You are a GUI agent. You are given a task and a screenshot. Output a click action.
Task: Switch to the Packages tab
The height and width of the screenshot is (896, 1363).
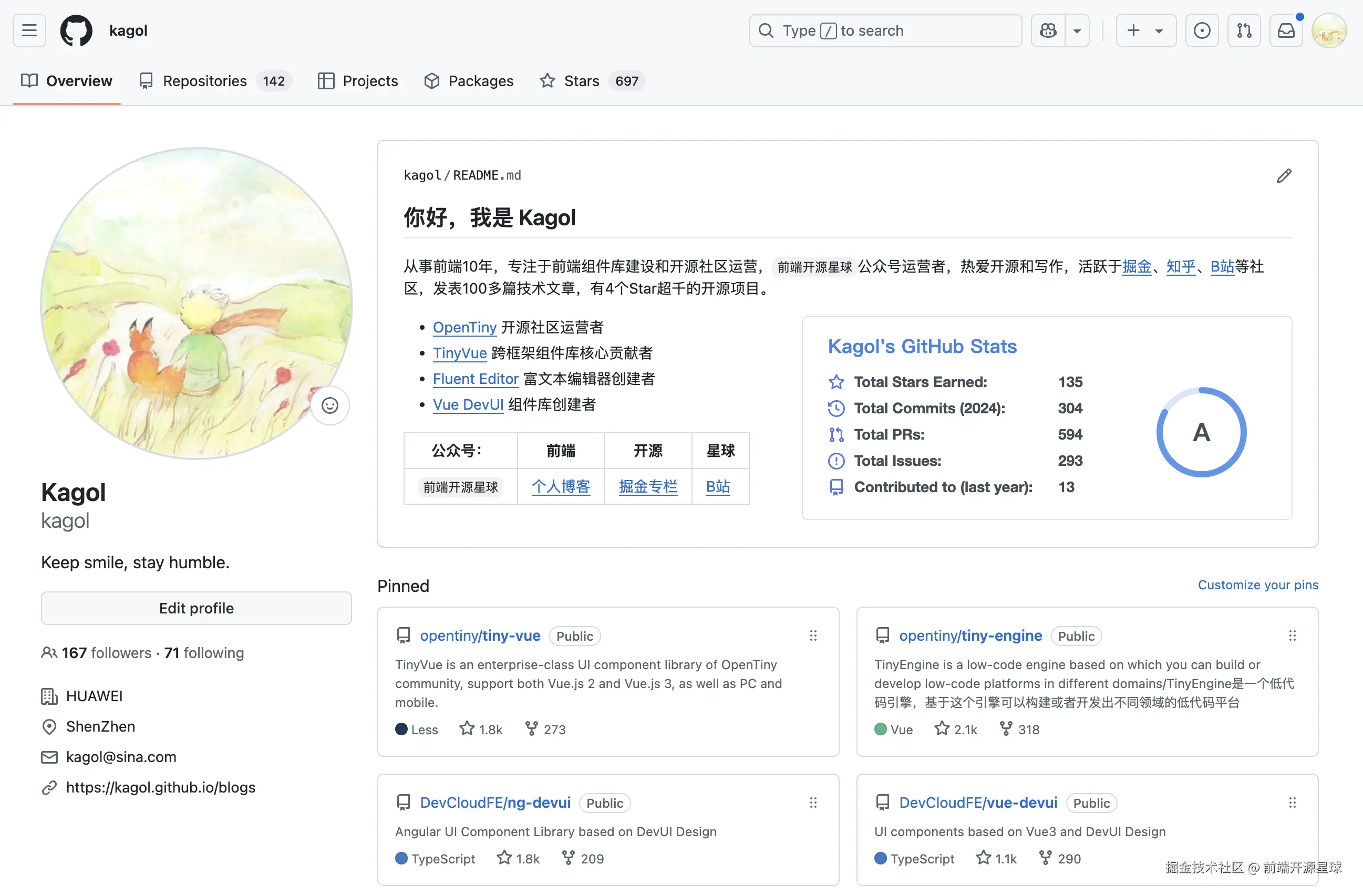(x=480, y=81)
